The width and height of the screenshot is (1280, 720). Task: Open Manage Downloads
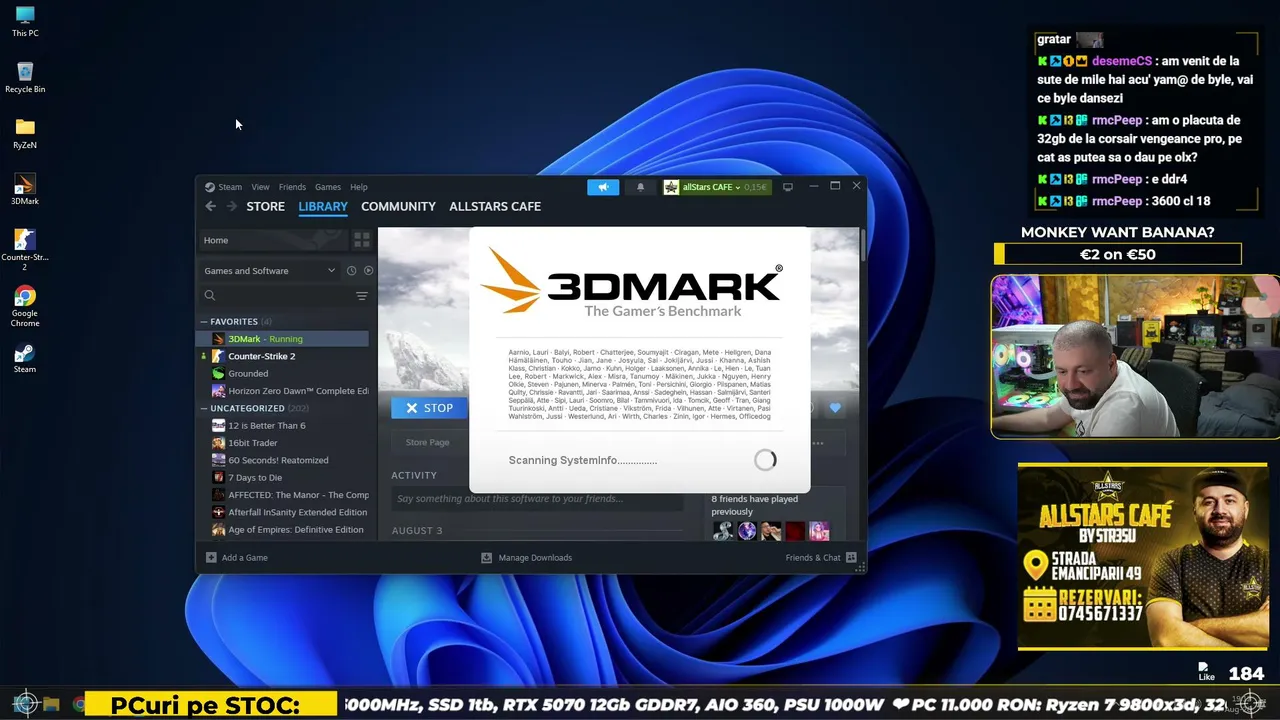[x=527, y=558]
